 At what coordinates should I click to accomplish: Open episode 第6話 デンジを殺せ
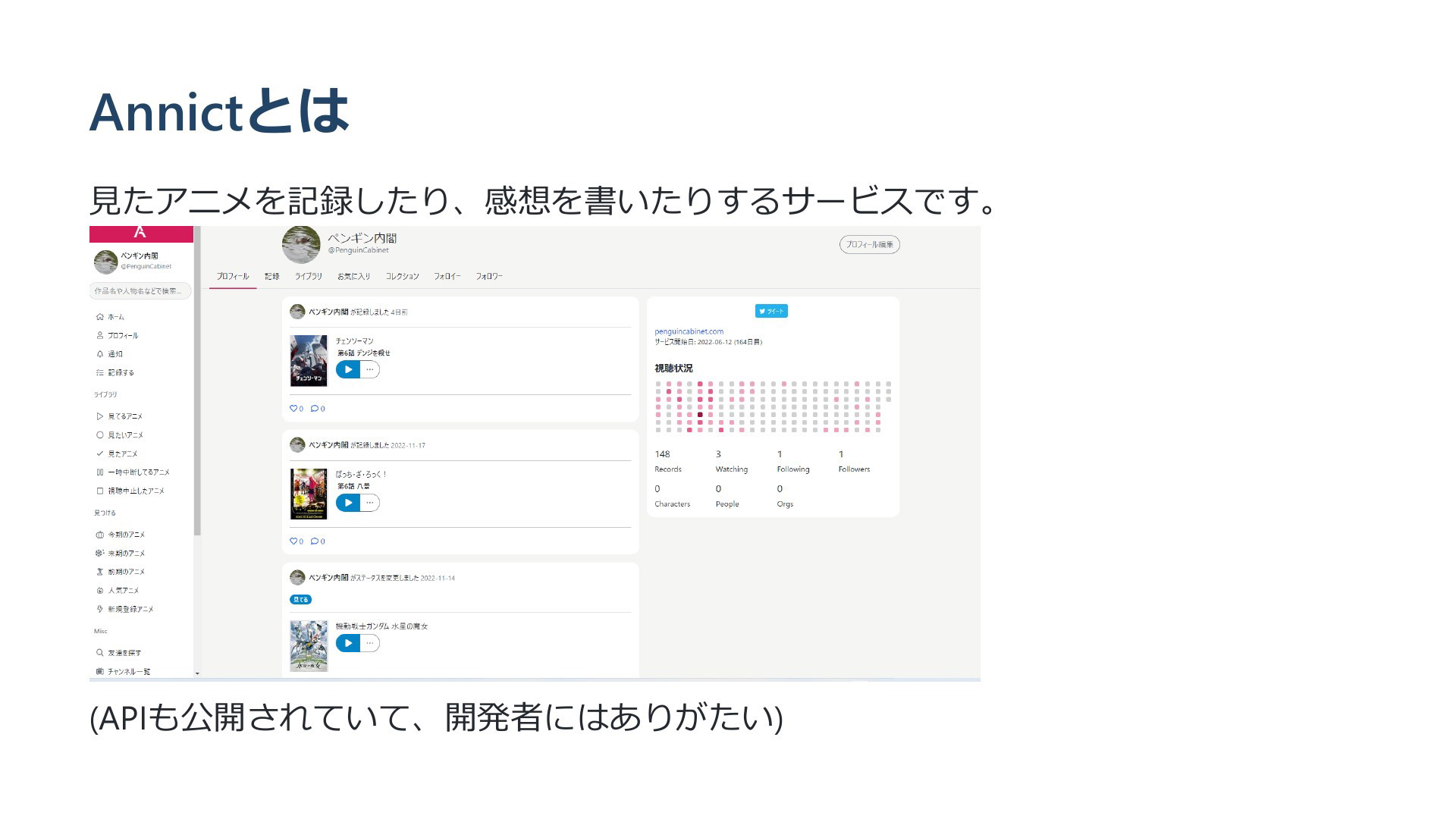click(x=363, y=353)
